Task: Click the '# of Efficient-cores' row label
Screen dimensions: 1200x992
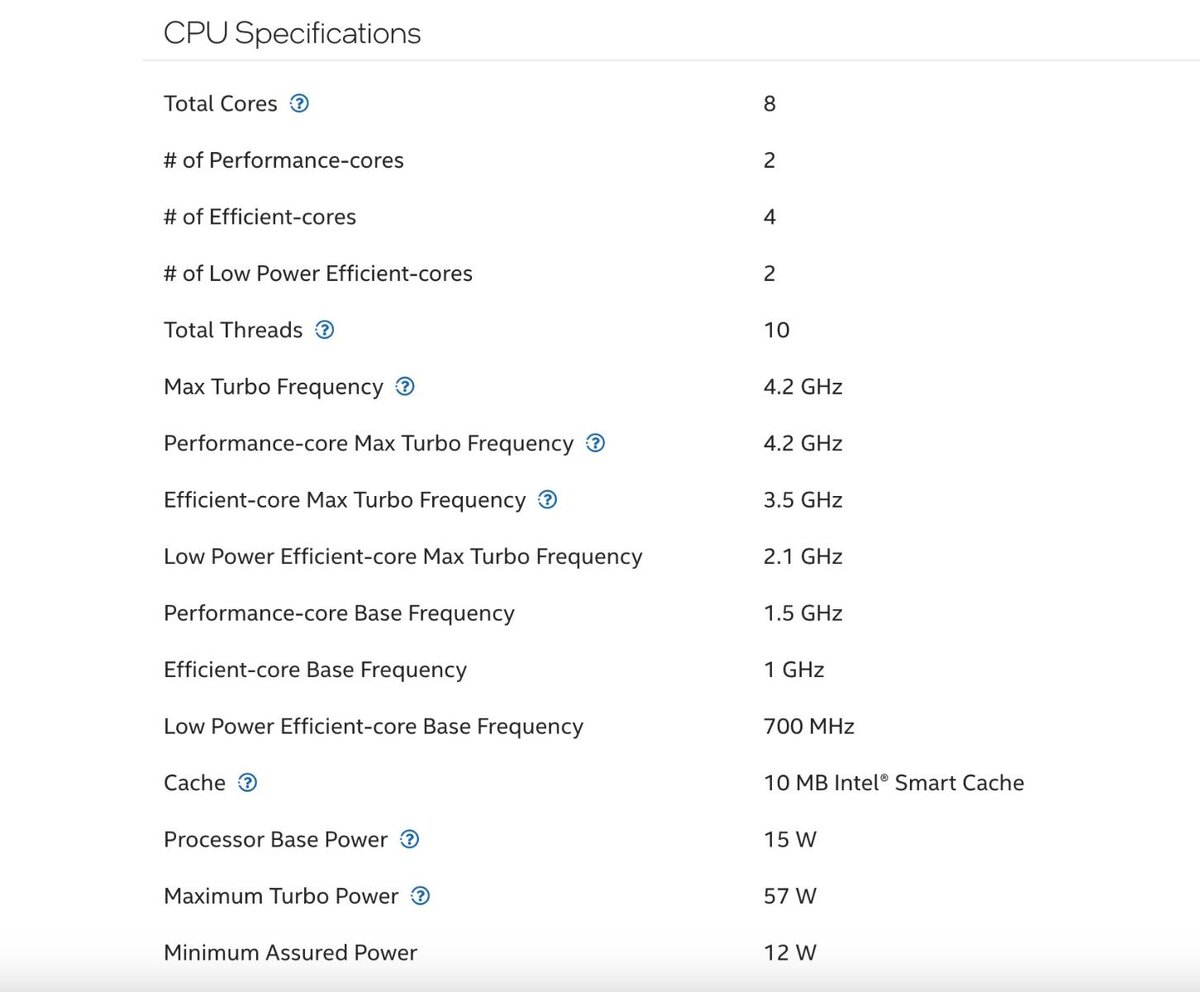Action: [x=260, y=217]
